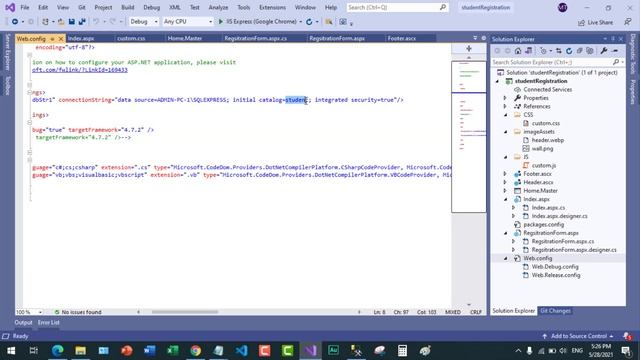Collapse the CSS folder in Solution Explorer
Image resolution: width=640 pixels, height=360 pixels.
(x=505, y=115)
